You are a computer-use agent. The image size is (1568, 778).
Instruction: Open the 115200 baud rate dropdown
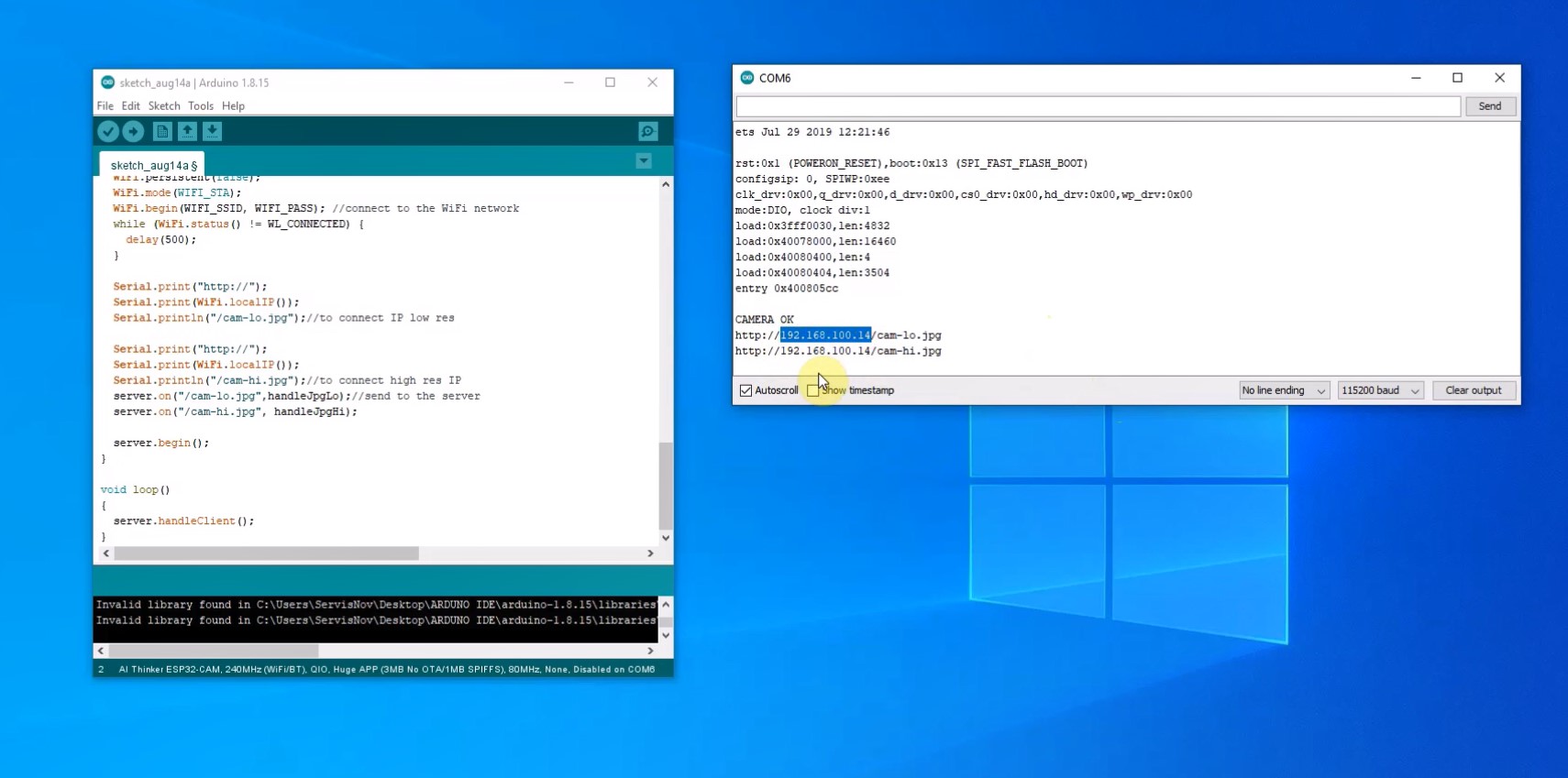tap(1380, 390)
